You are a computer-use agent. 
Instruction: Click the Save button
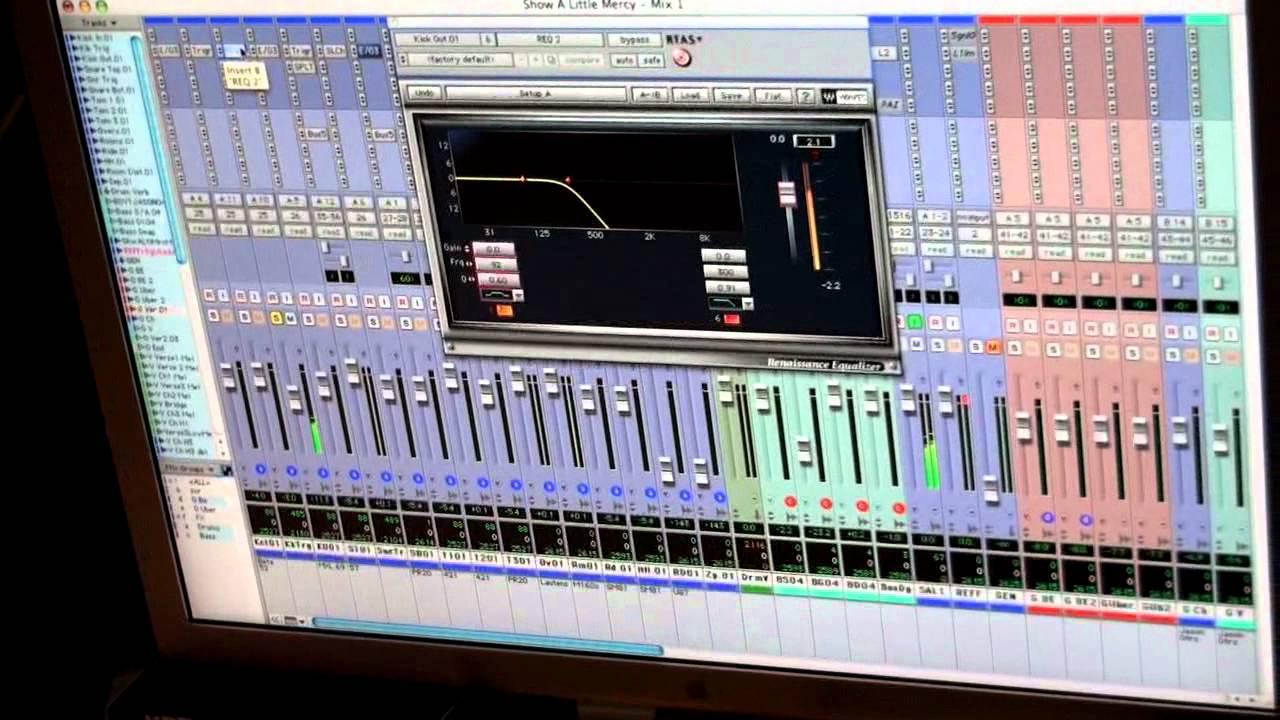pos(732,96)
